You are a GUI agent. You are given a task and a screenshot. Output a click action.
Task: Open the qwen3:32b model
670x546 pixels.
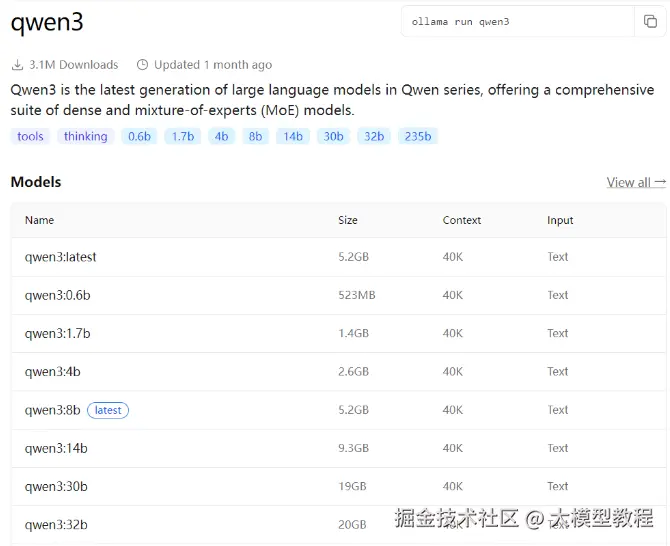click(x=56, y=524)
